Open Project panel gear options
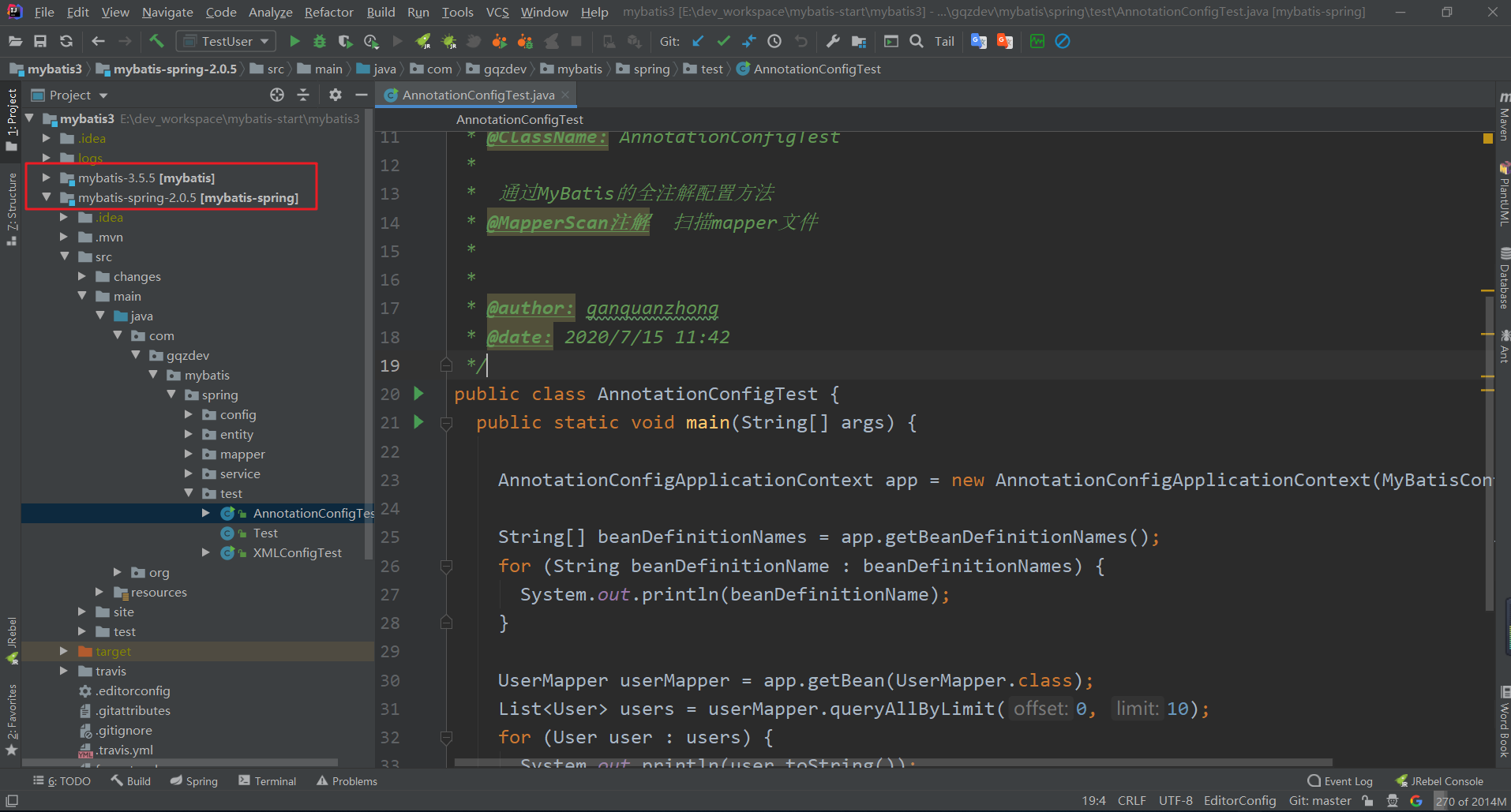The width and height of the screenshot is (1511, 812). [x=336, y=95]
